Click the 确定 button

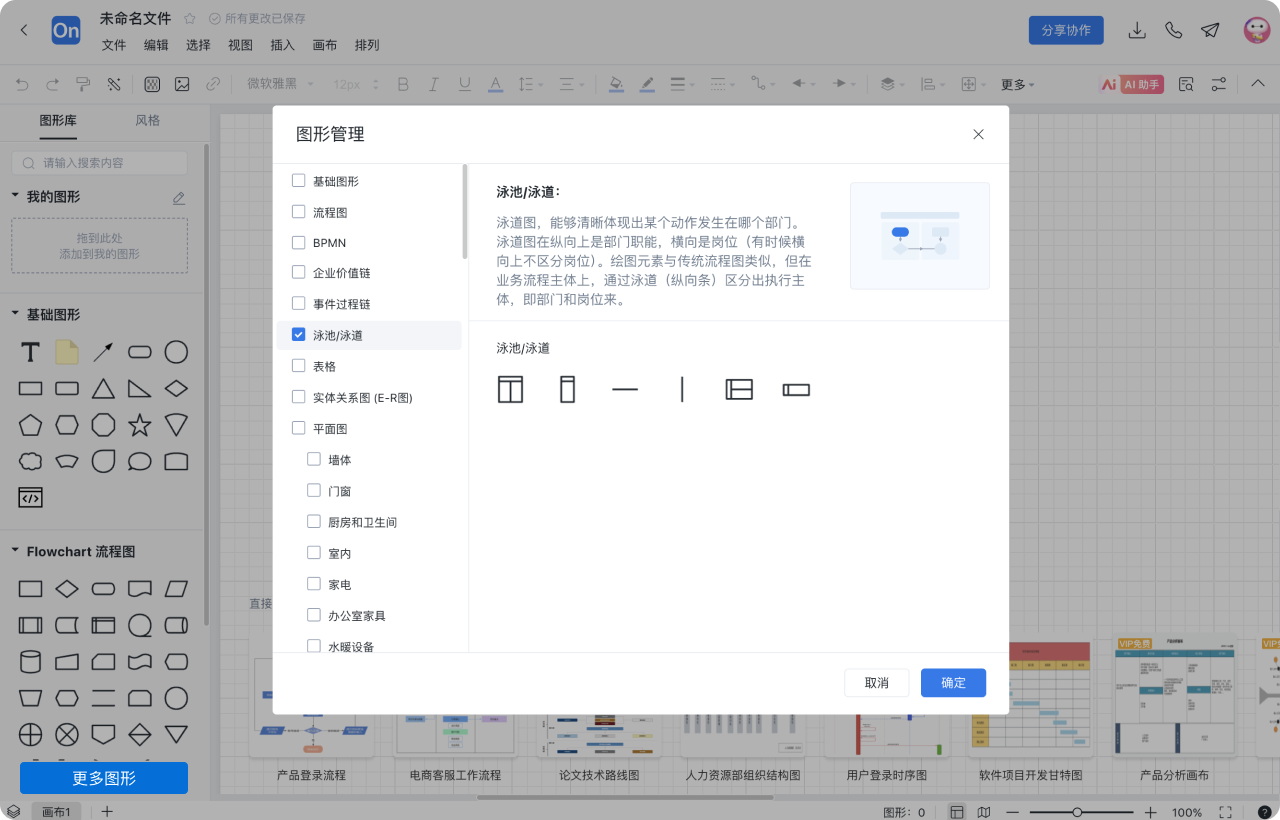(952, 683)
